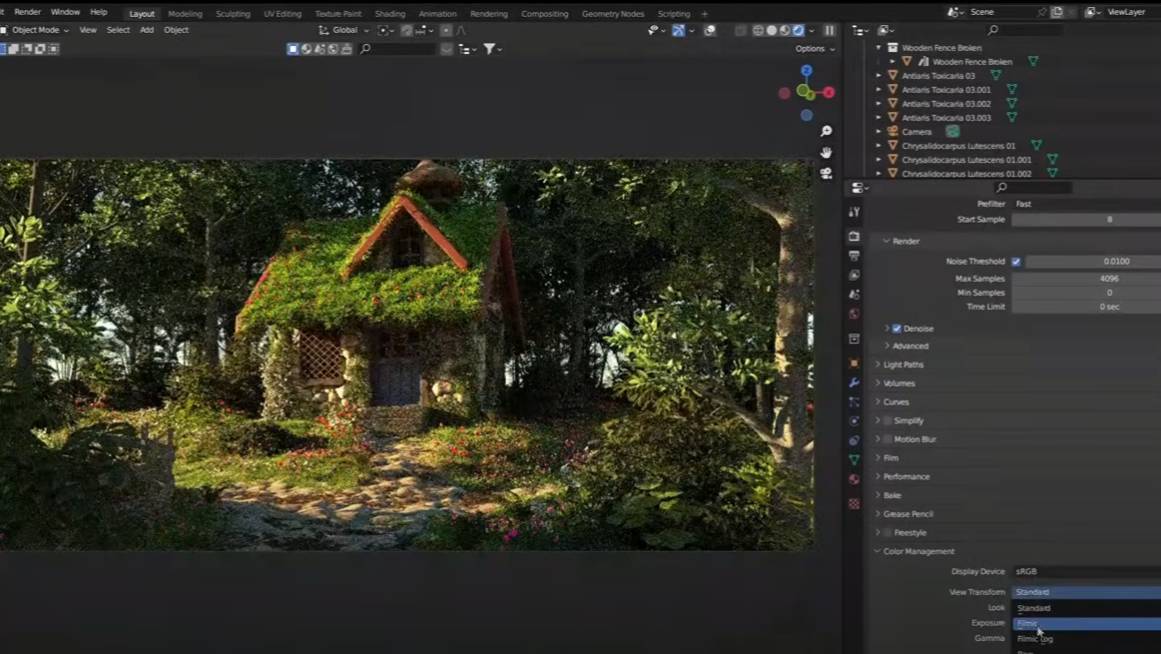The image size is (1161, 654).
Task: Open the View Layer properties tab icon
Action: [x=854, y=275]
